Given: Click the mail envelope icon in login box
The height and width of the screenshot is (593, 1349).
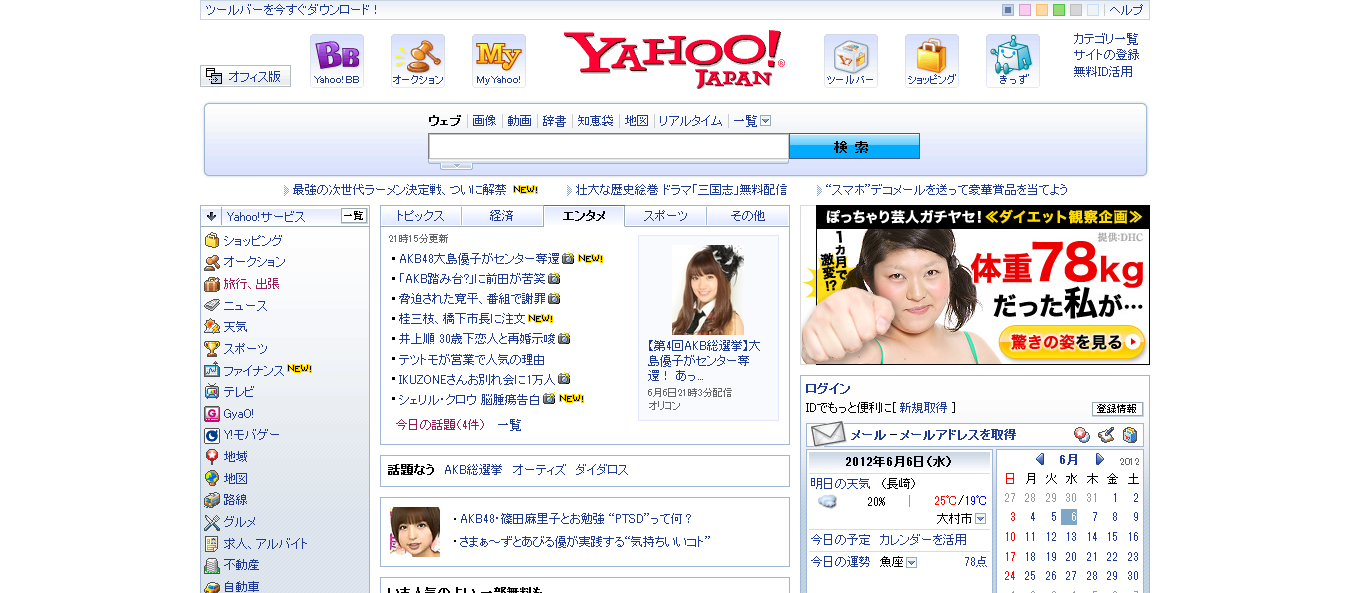Looking at the screenshot, I should [x=828, y=434].
